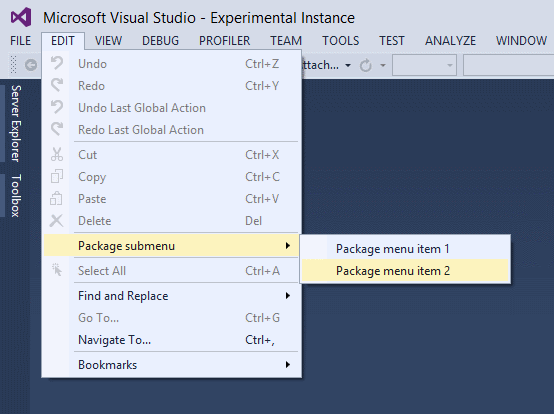This screenshot has width=554, height=414.
Task: Choose Copy from the Edit menu
Action: pos(171,177)
